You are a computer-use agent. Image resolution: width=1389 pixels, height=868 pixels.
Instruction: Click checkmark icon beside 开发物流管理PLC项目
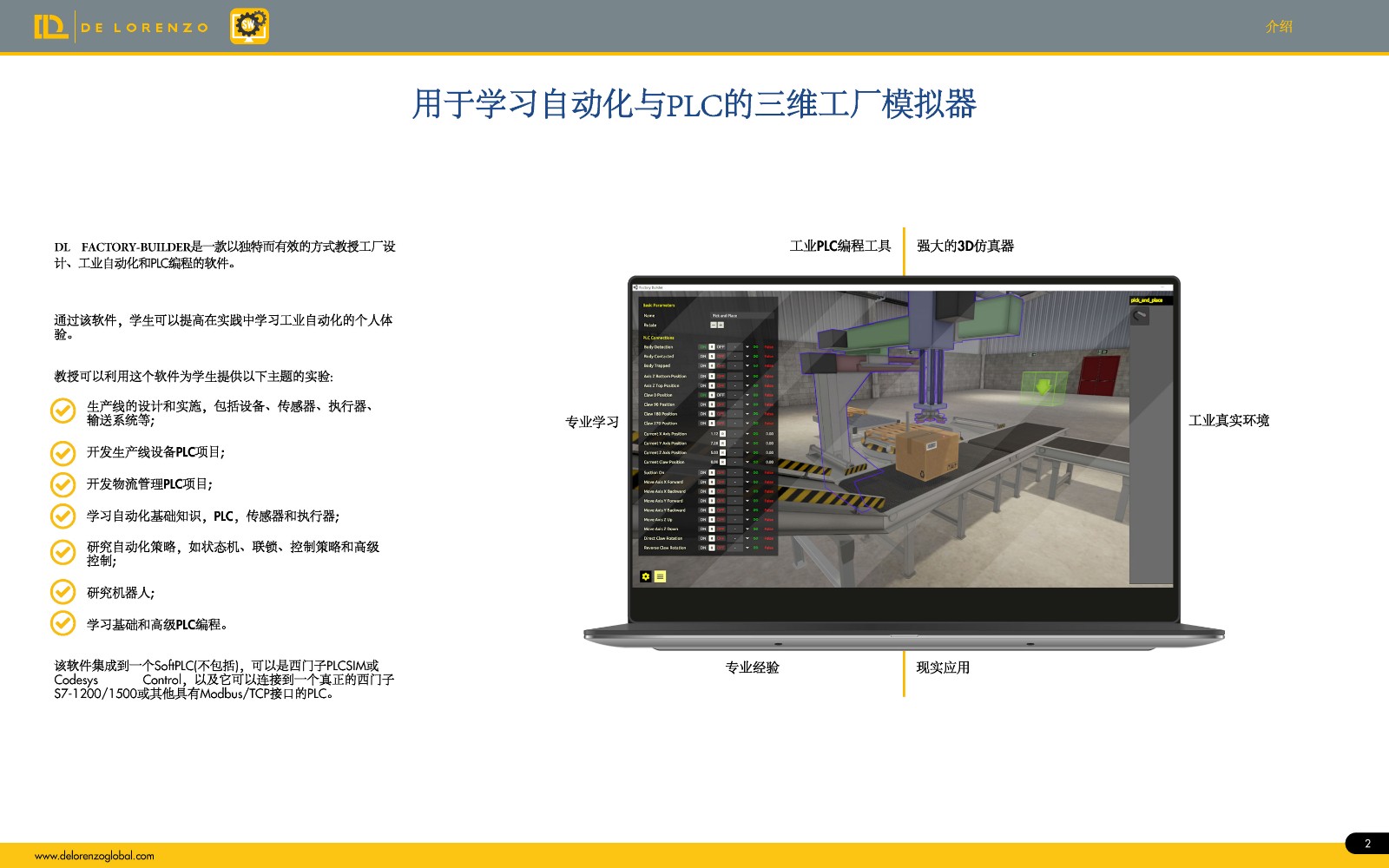63,483
